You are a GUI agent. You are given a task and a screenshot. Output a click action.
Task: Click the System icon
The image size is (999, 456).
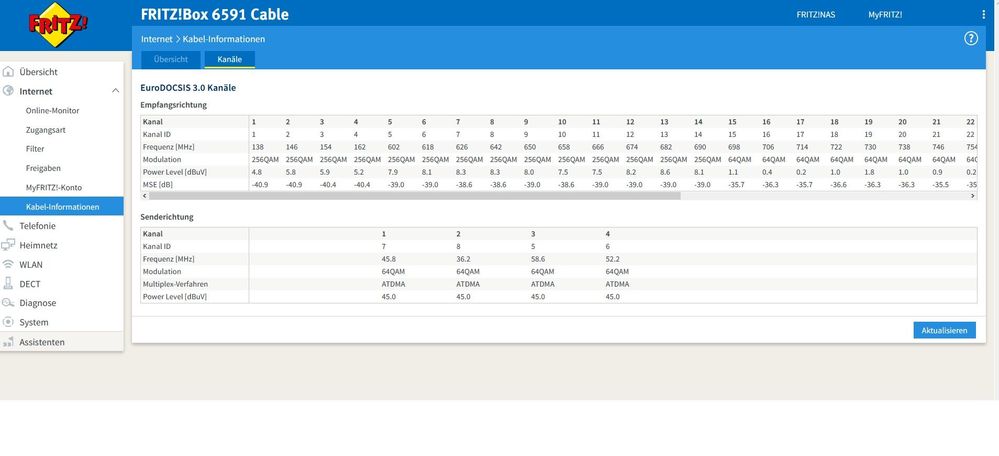coord(8,322)
